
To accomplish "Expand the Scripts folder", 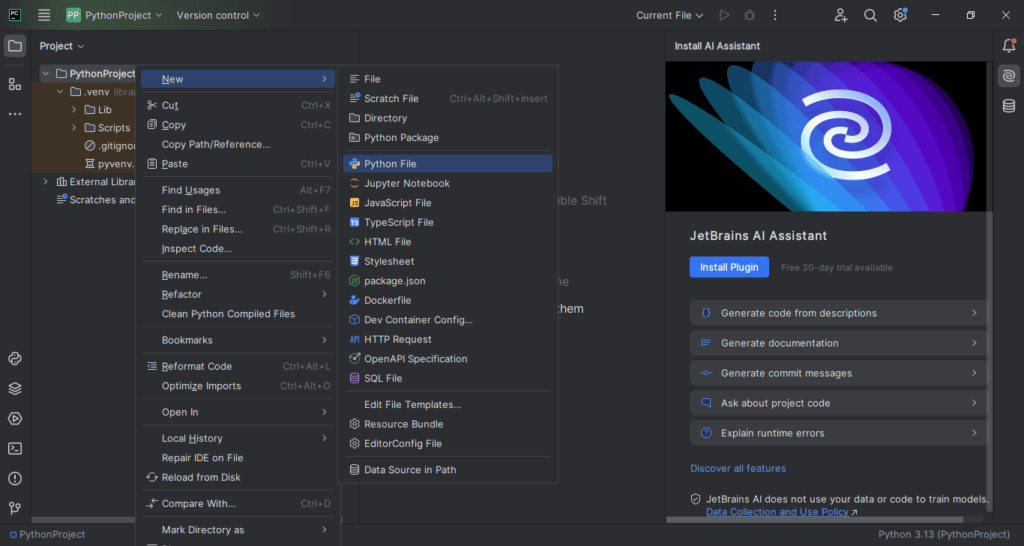I will 74,128.
